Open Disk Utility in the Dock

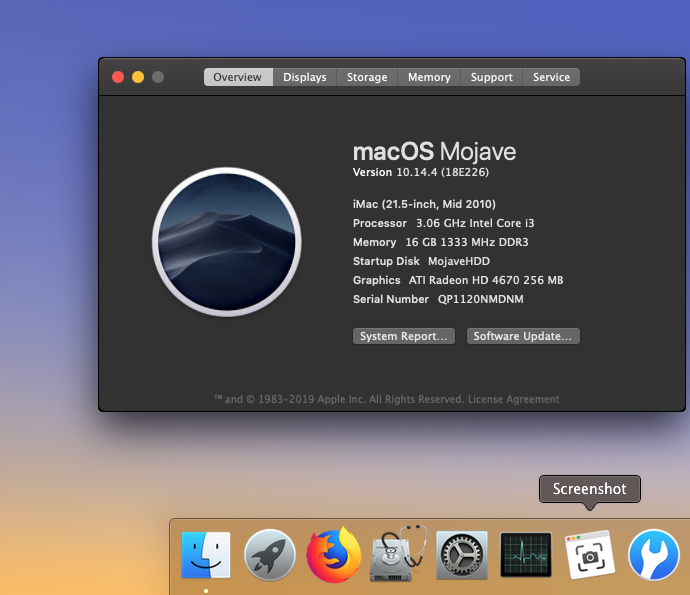pyautogui.click(x=399, y=554)
